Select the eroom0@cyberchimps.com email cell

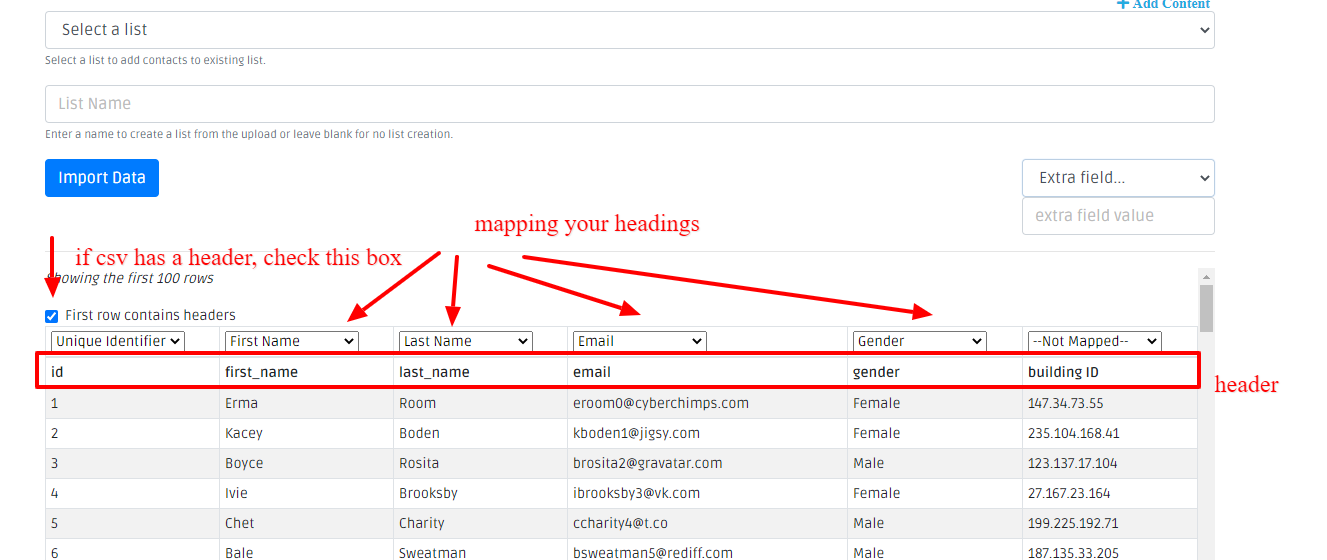[x=660, y=403]
